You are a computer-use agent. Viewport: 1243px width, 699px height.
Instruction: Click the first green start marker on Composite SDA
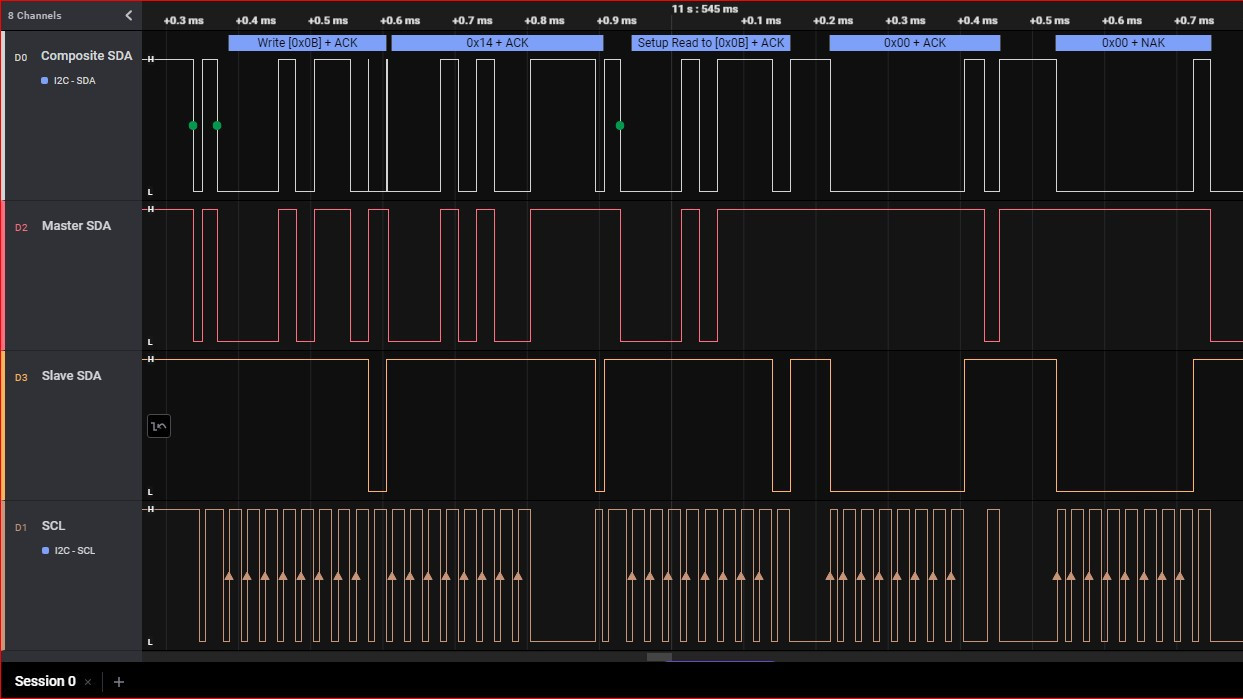click(193, 126)
